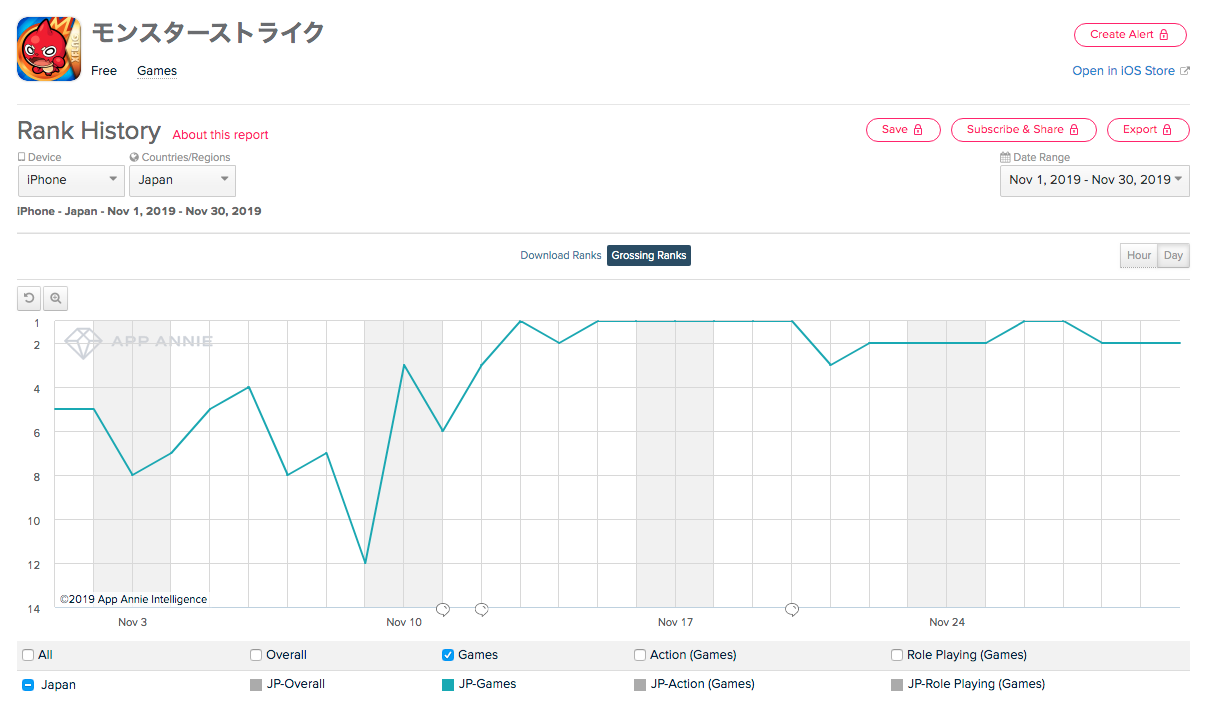This screenshot has width=1209, height=716.
Task: Click the Nov 10 axis label
Action: pyautogui.click(x=404, y=622)
